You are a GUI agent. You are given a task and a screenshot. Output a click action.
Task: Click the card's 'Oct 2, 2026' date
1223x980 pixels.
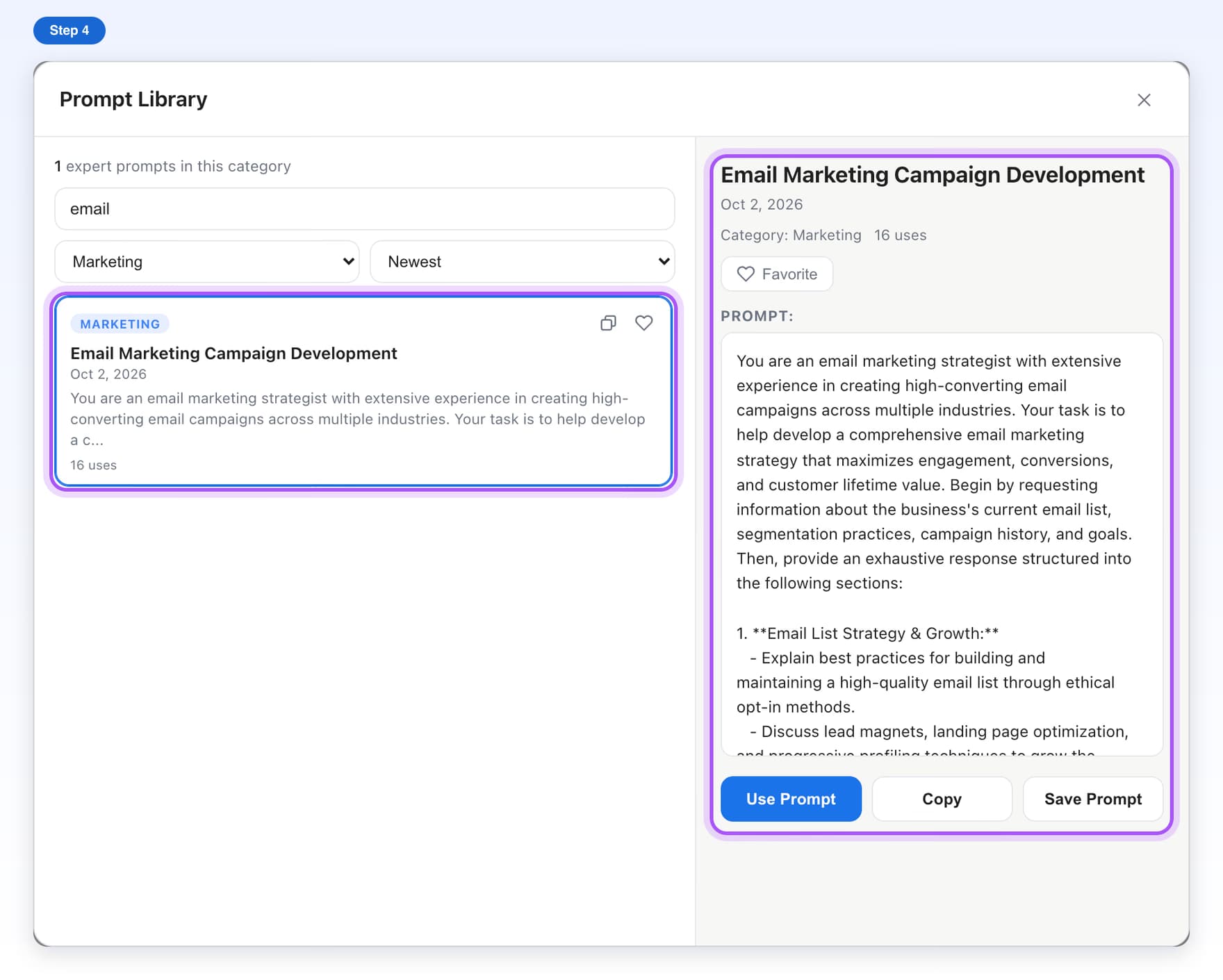pos(108,374)
